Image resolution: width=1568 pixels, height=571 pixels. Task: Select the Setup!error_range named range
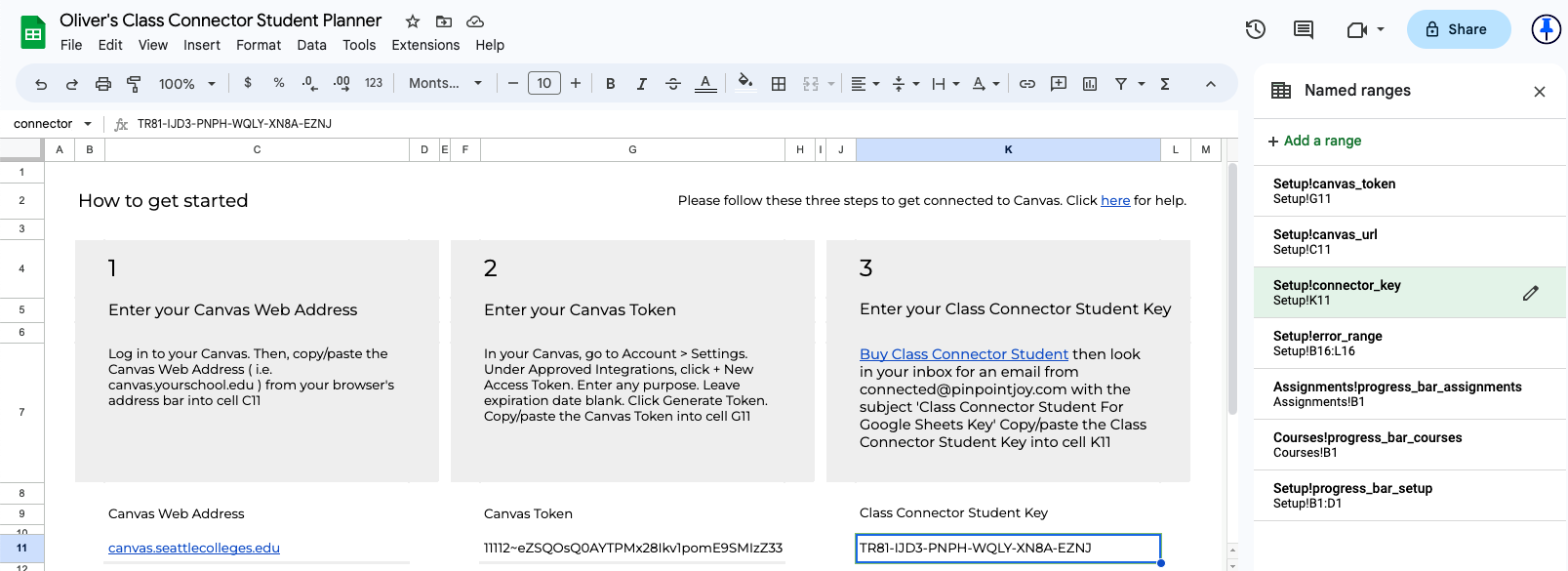(x=1409, y=344)
